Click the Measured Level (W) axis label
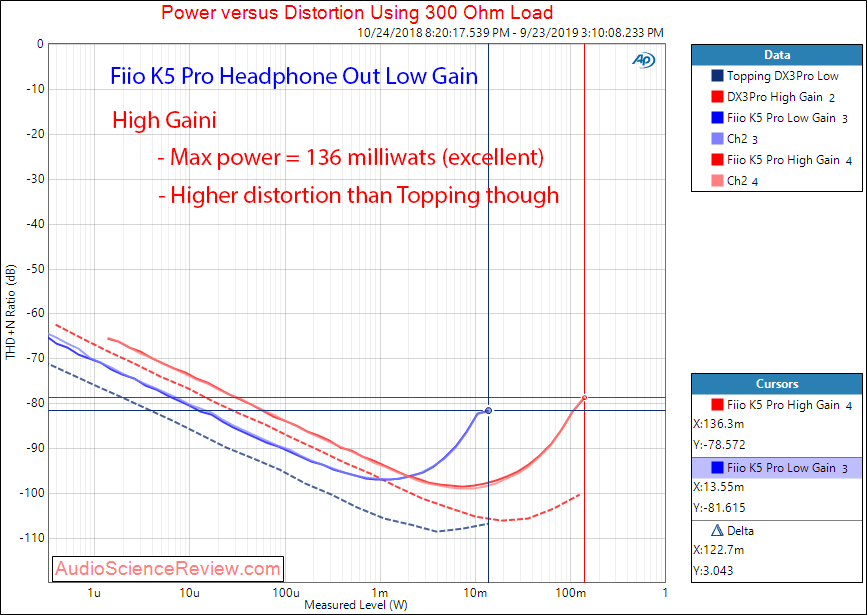Screen dimensions: 867x615 [x=356, y=605]
